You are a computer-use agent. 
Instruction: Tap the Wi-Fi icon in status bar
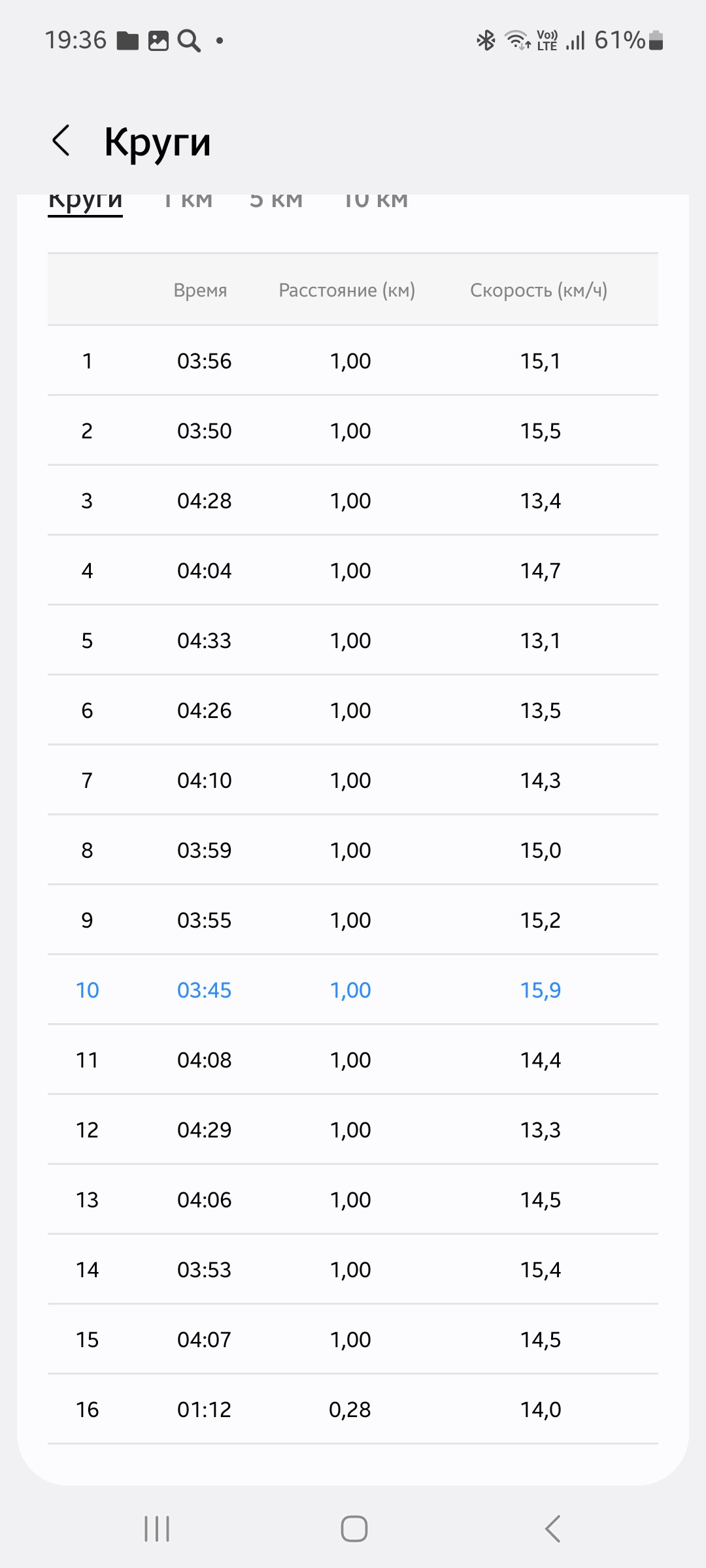coord(518,41)
